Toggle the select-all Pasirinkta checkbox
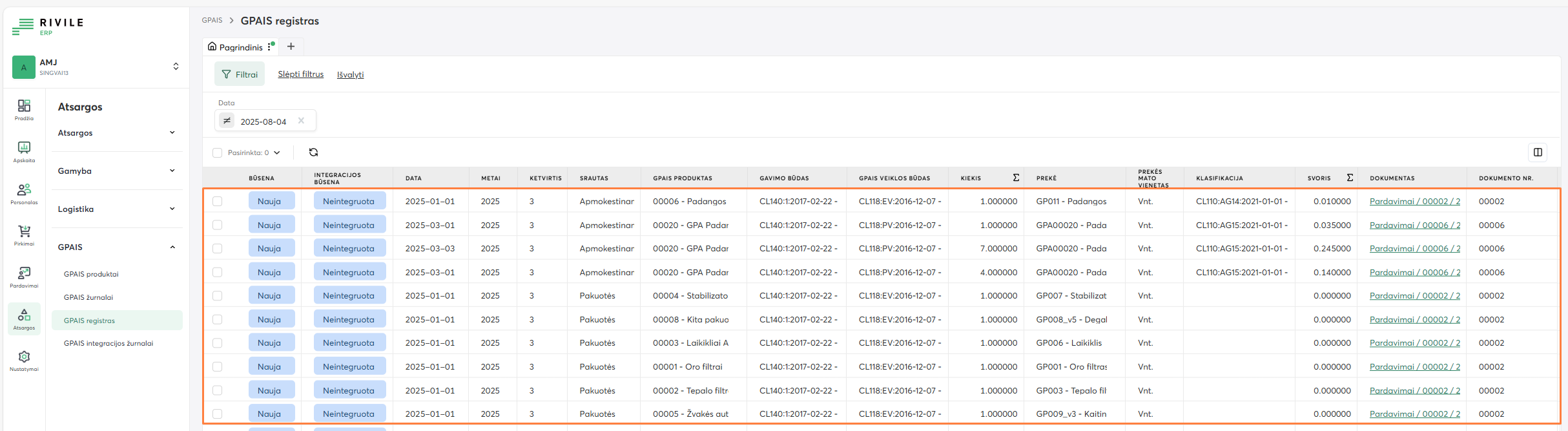The image size is (1568, 431). 218,153
